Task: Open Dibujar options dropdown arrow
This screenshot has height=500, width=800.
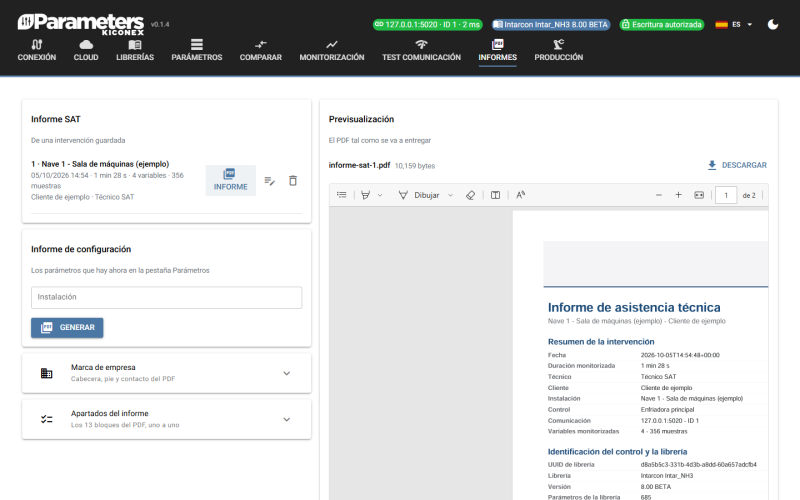Action: [451, 195]
